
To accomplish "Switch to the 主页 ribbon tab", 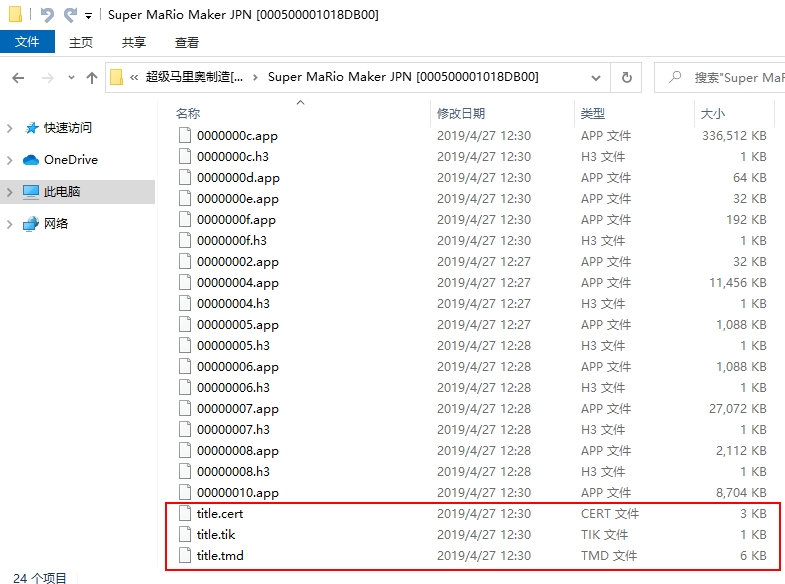I will tap(81, 43).
